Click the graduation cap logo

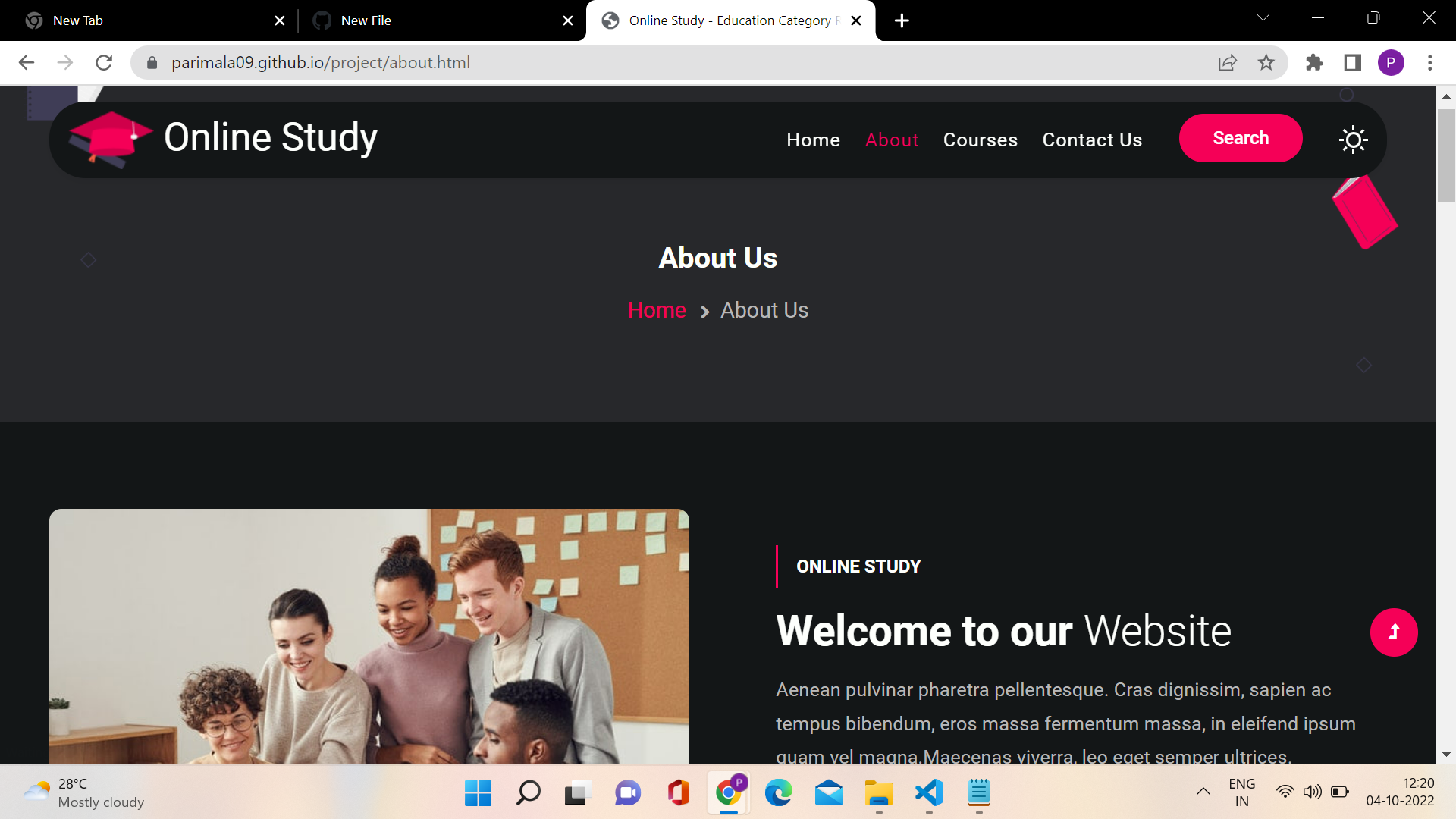tap(110, 139)
